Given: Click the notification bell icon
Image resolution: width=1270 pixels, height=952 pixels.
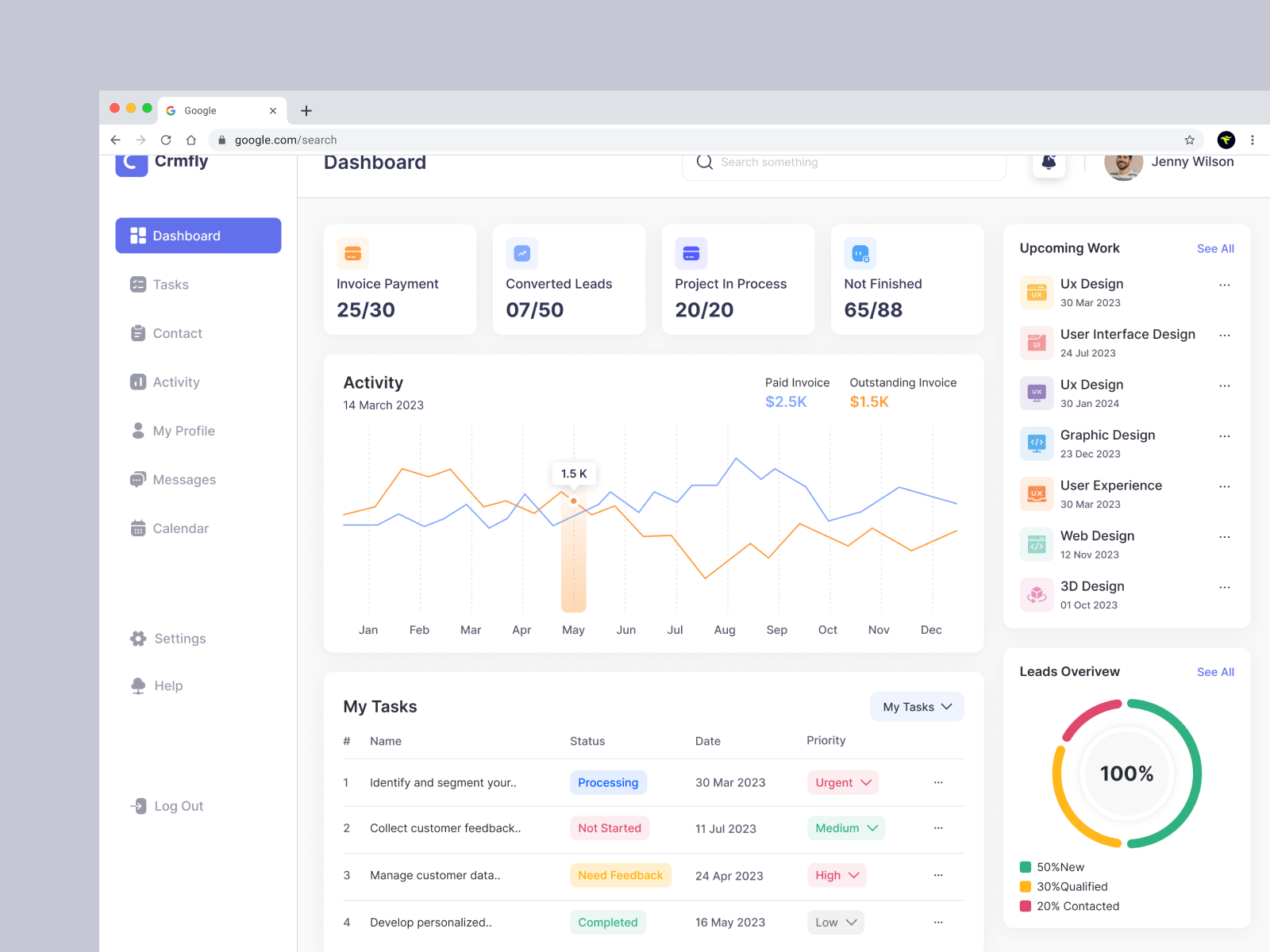Looking at the screenshot, I should coord(1049,162).
